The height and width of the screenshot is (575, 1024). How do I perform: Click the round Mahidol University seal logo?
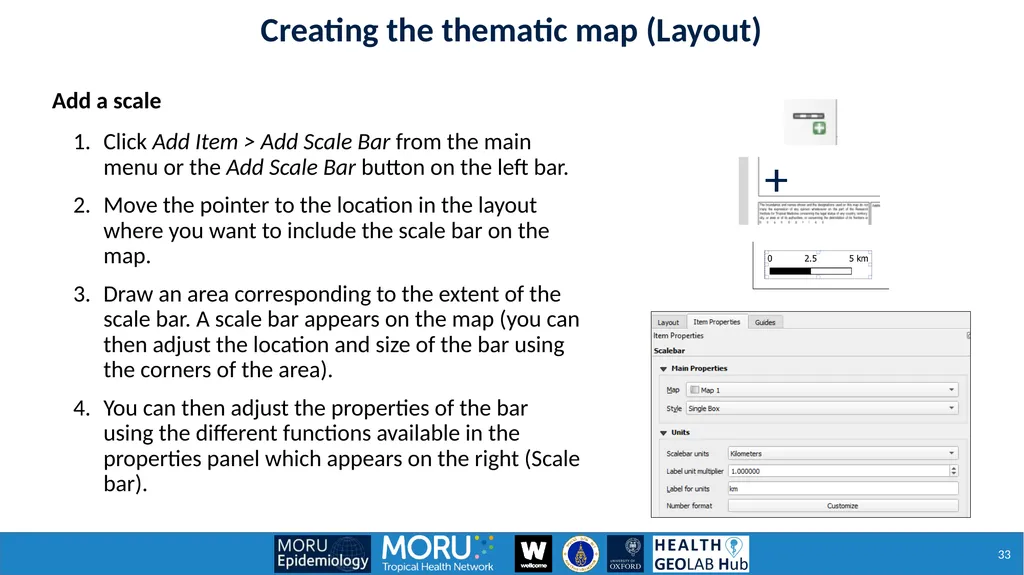coord(580,554)
